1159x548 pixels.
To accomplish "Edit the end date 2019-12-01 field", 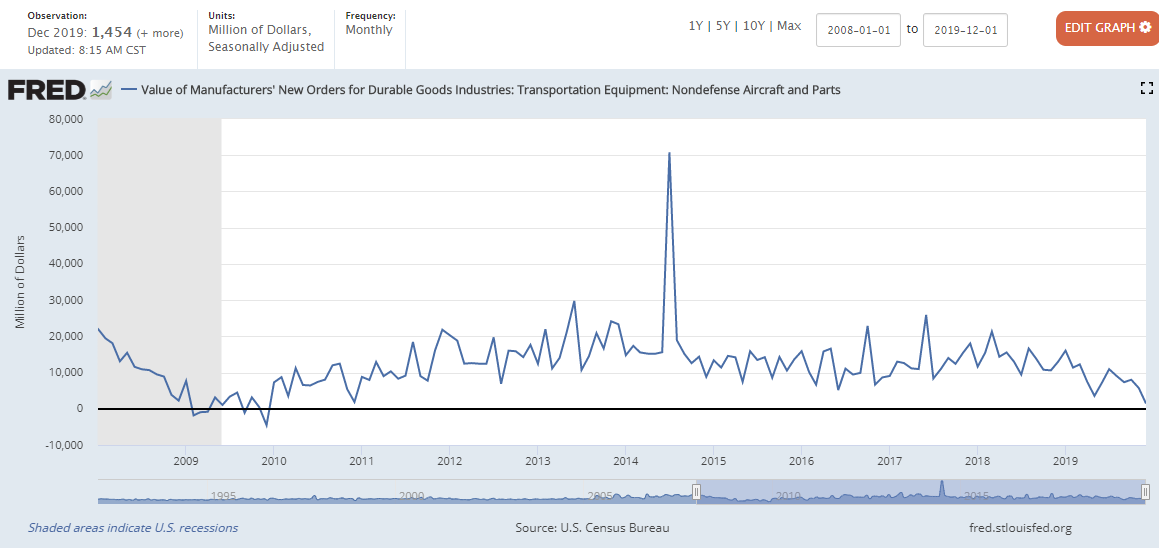I will pyautogui.click(x=964, y=30).
